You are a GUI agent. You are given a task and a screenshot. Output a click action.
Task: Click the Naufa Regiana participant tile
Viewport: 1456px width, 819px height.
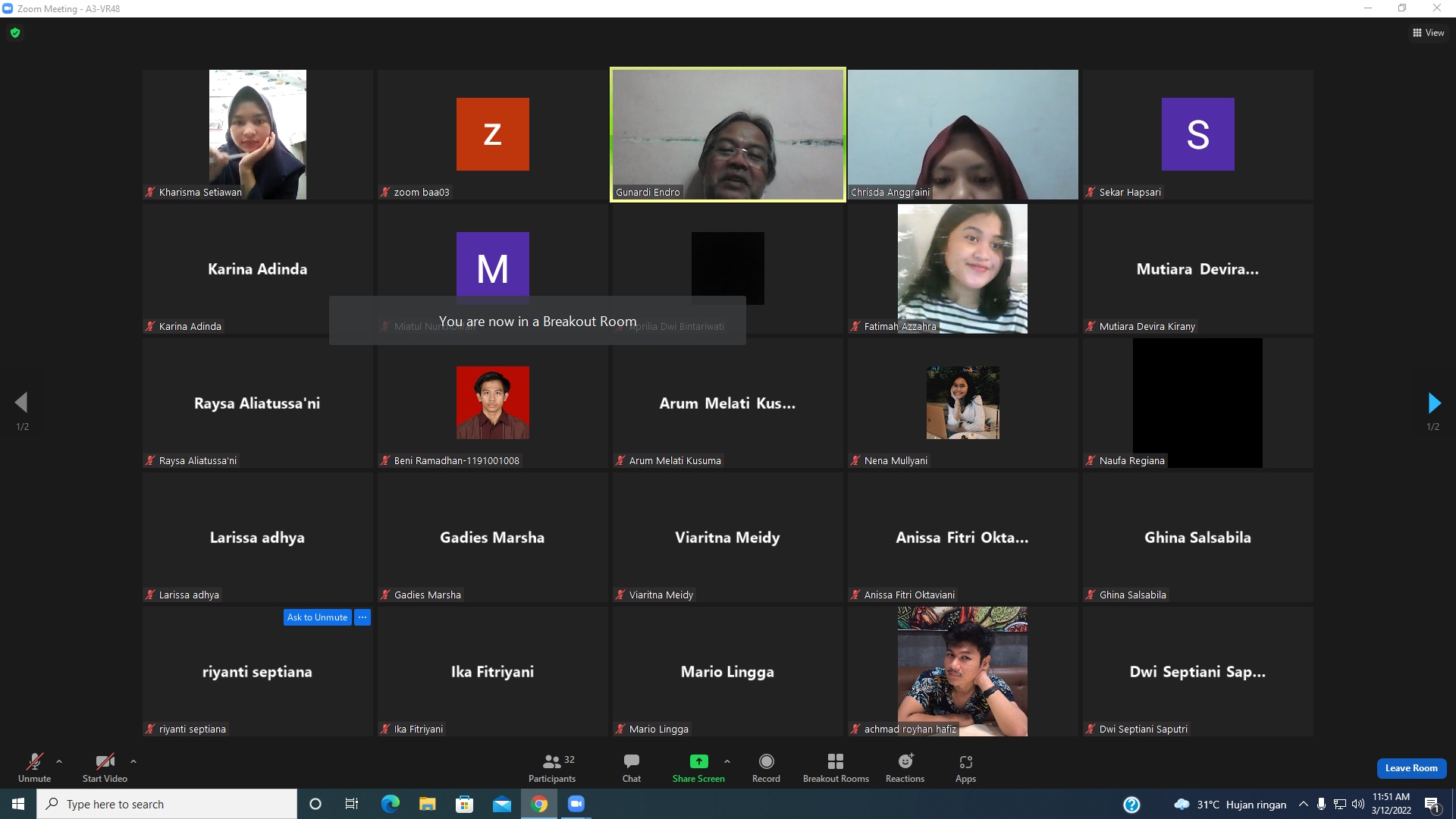[x=1198, y=403]
